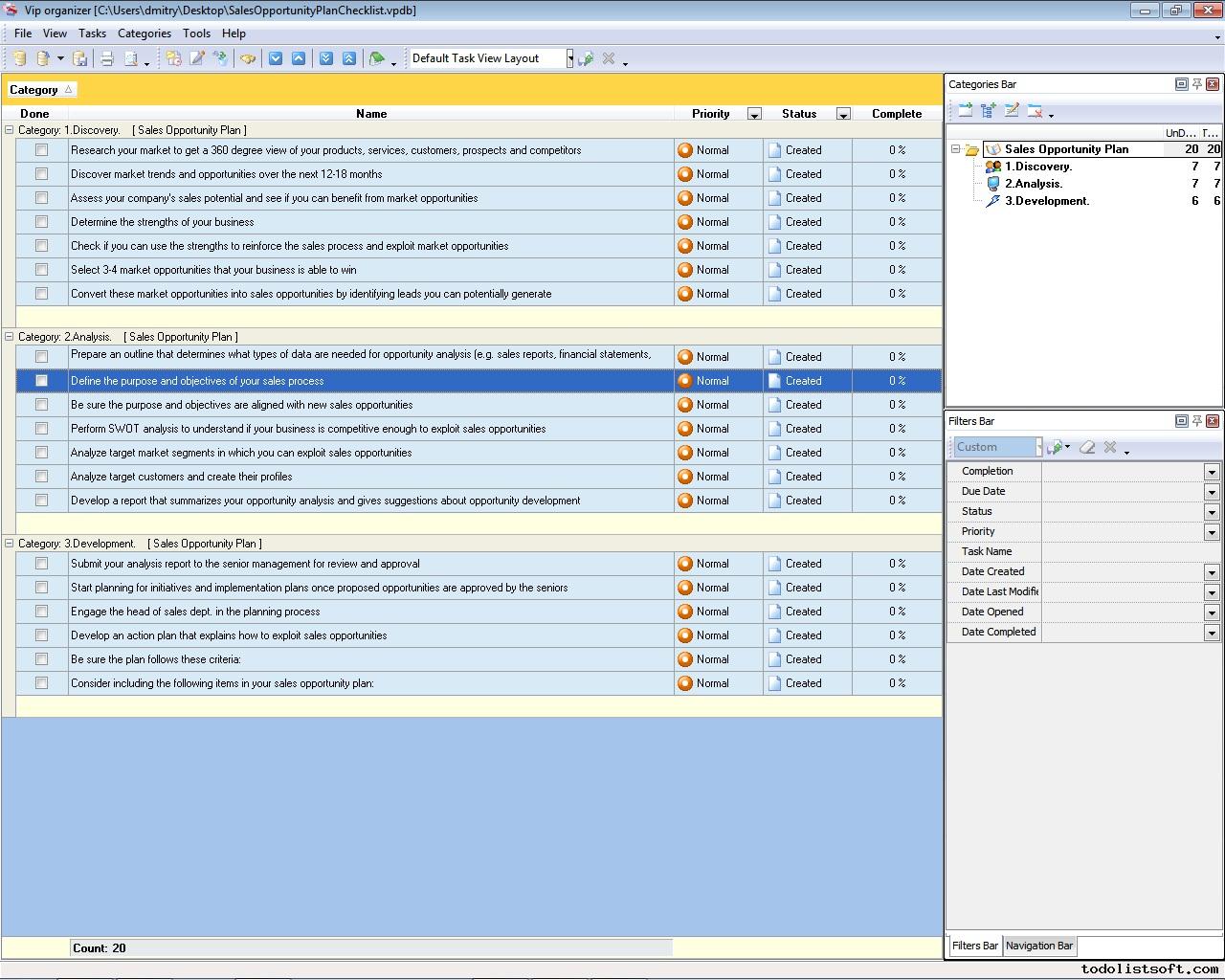Image resolution: width=1225 pixels, height=980 pixels.
Task: Mark 'Engage the head of sales dept.' done
Action: (x=41, y=612)
